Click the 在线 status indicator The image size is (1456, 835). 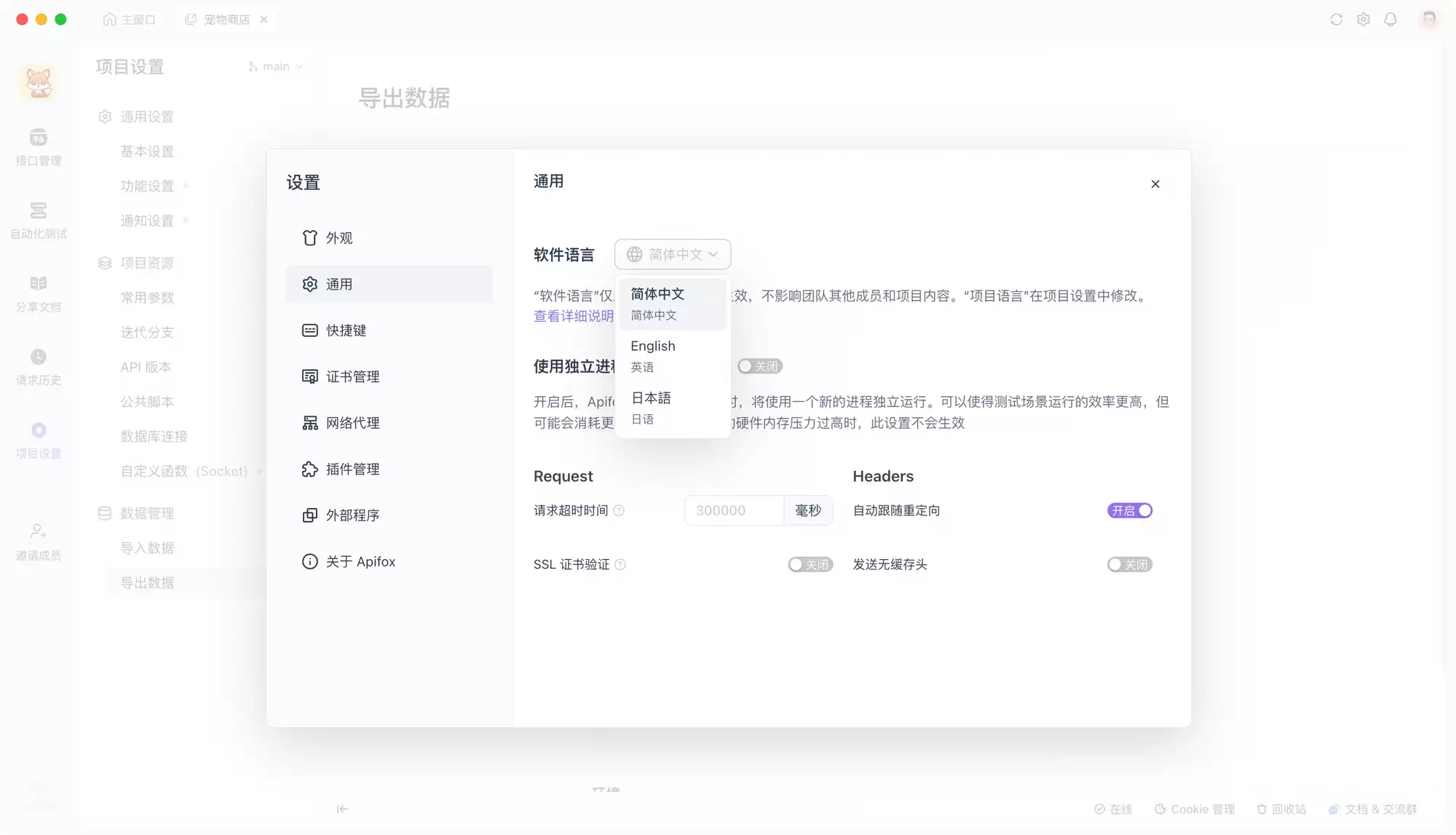click(x=1113, y=810)
